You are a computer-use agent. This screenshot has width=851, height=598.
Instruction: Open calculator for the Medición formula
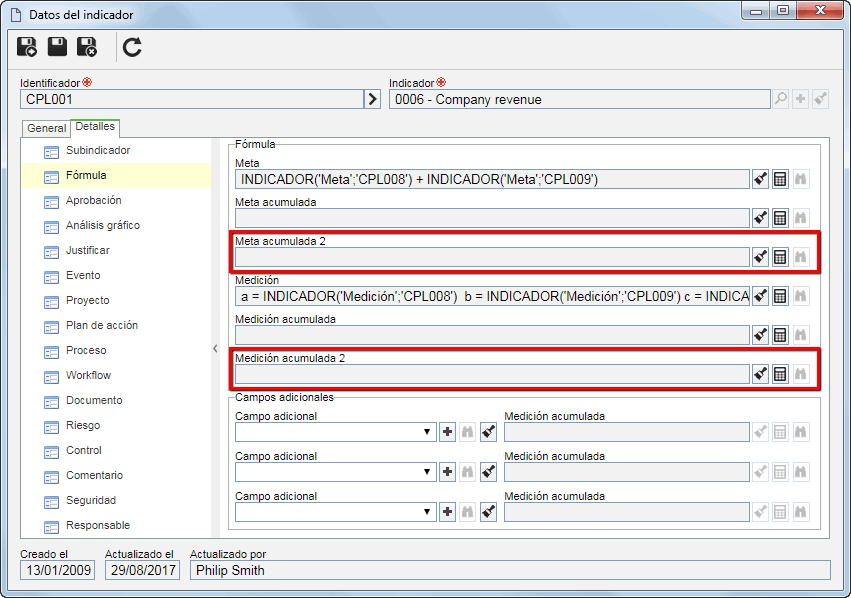point(780,296)
